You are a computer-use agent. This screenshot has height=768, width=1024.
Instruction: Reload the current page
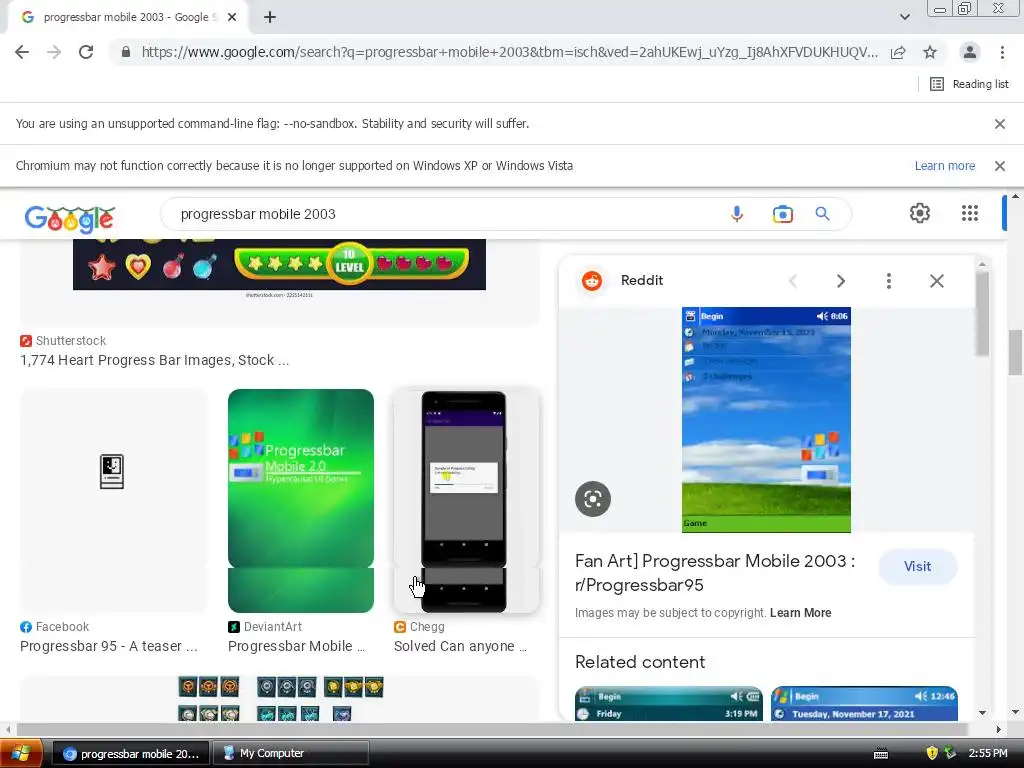click(86, 52)
